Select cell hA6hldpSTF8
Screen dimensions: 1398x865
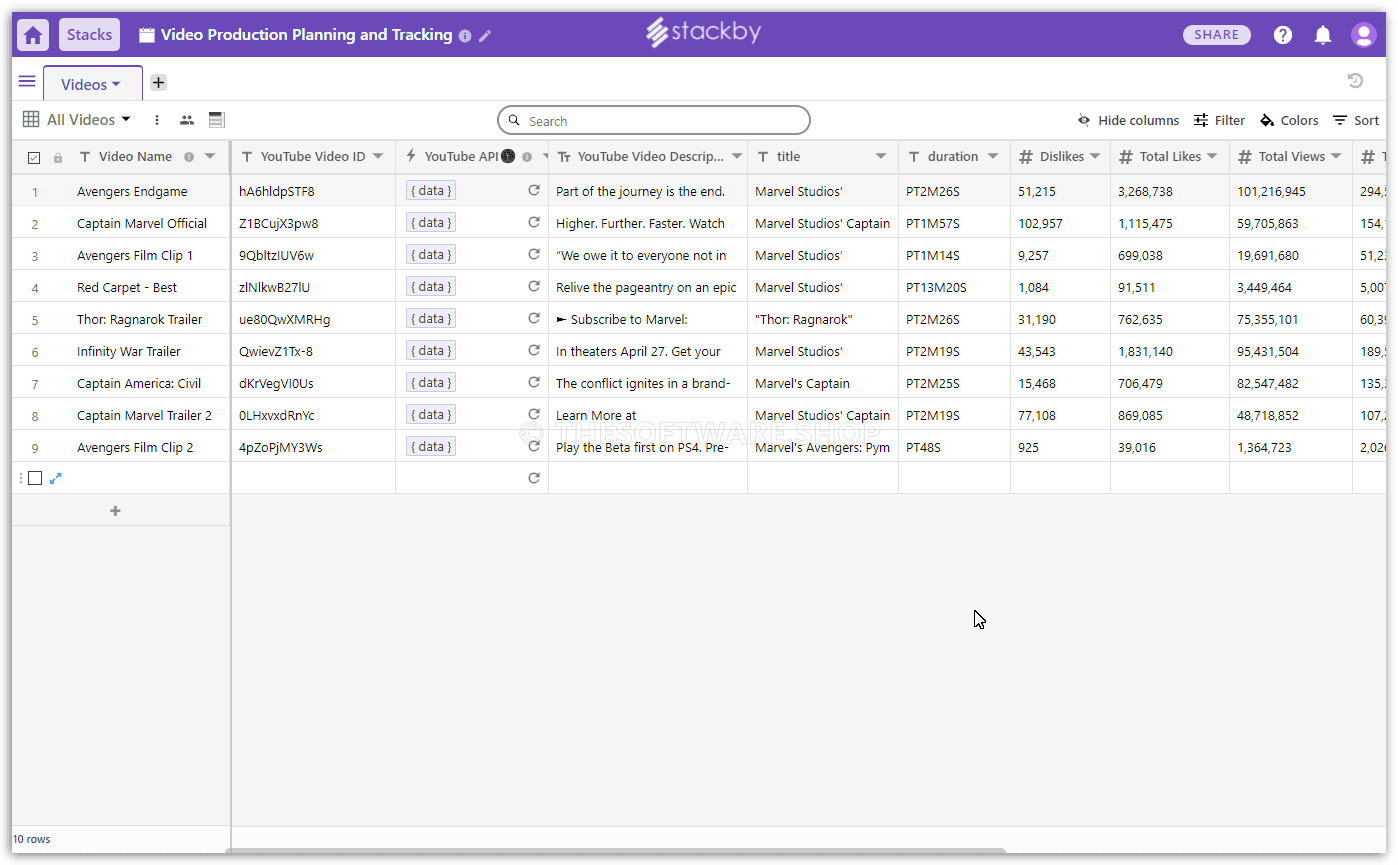(x=313, y=191)
